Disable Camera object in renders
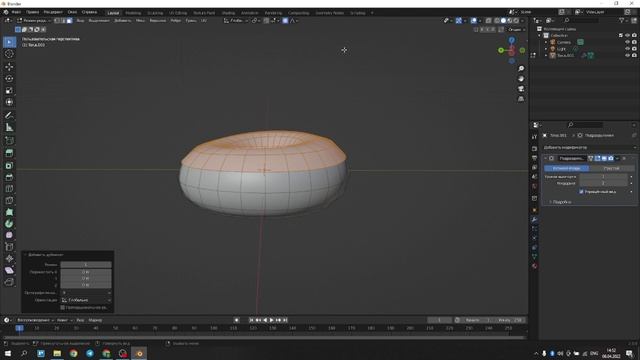This screenshot has height=360, width=640. tap(634, 42)
